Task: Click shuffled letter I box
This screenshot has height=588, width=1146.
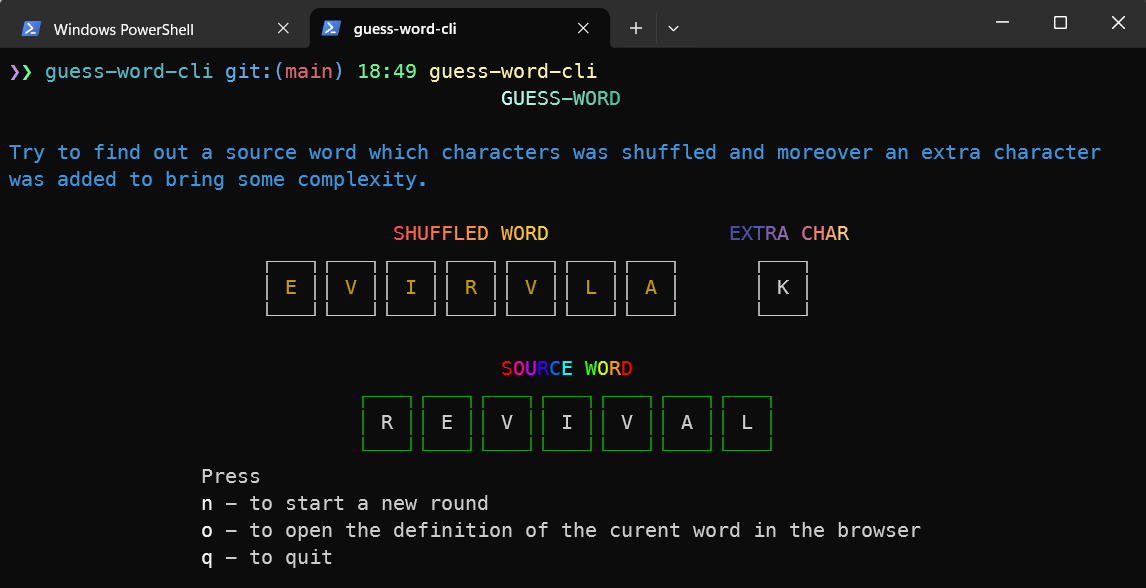Action: tap(411, 288)
